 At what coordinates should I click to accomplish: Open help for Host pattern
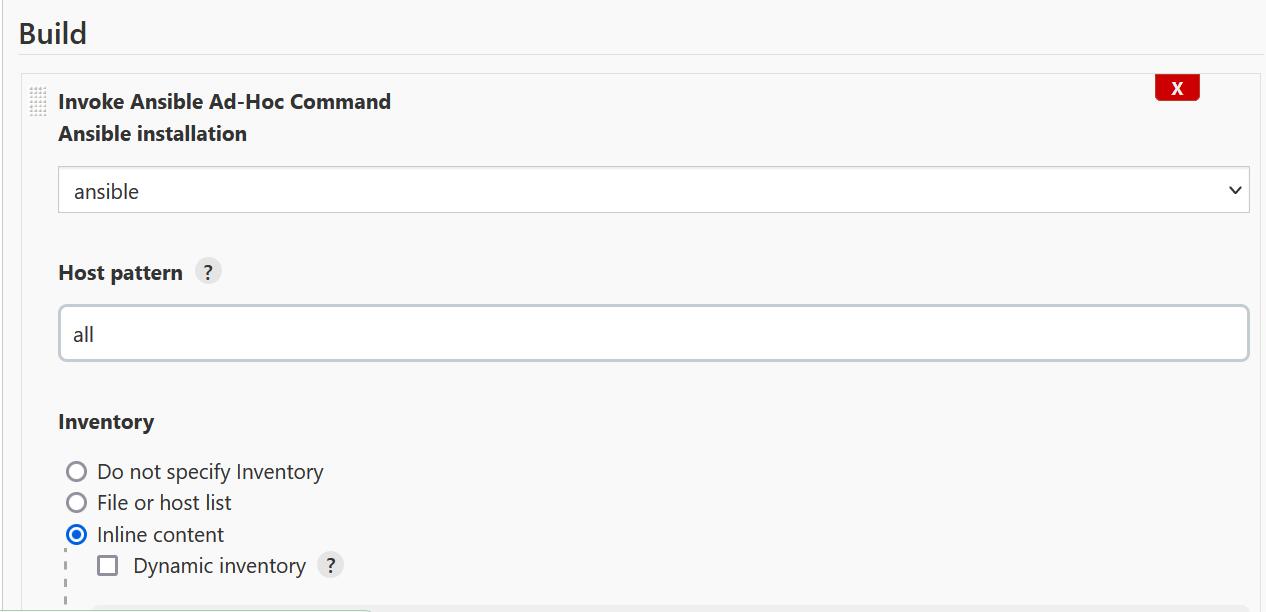(x=208, y=272)
